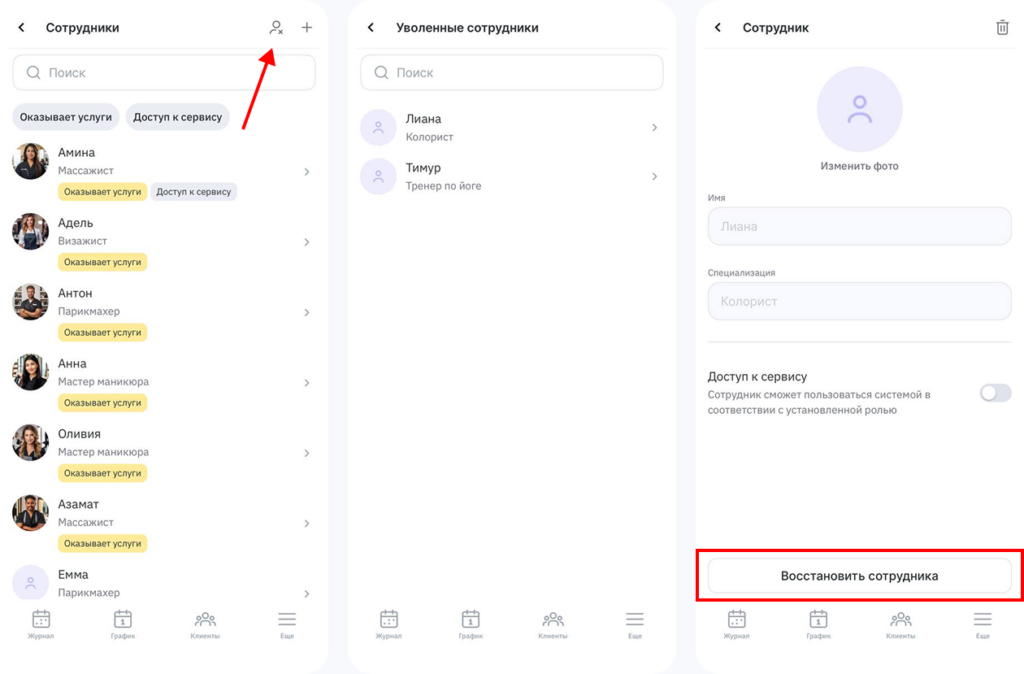Click the Специализация input field

(859, 301)
